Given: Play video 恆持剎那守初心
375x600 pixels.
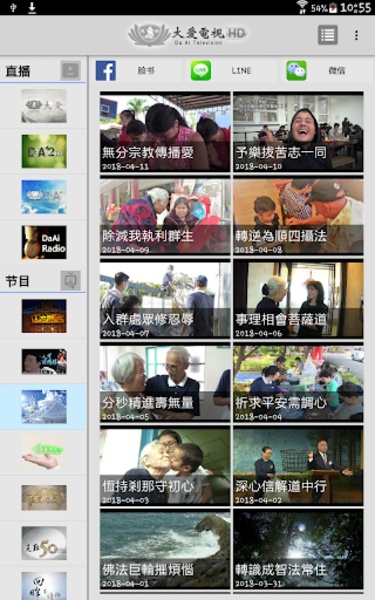Looking at the screenshot, I should pyautogui.click(x=165, y=466).
